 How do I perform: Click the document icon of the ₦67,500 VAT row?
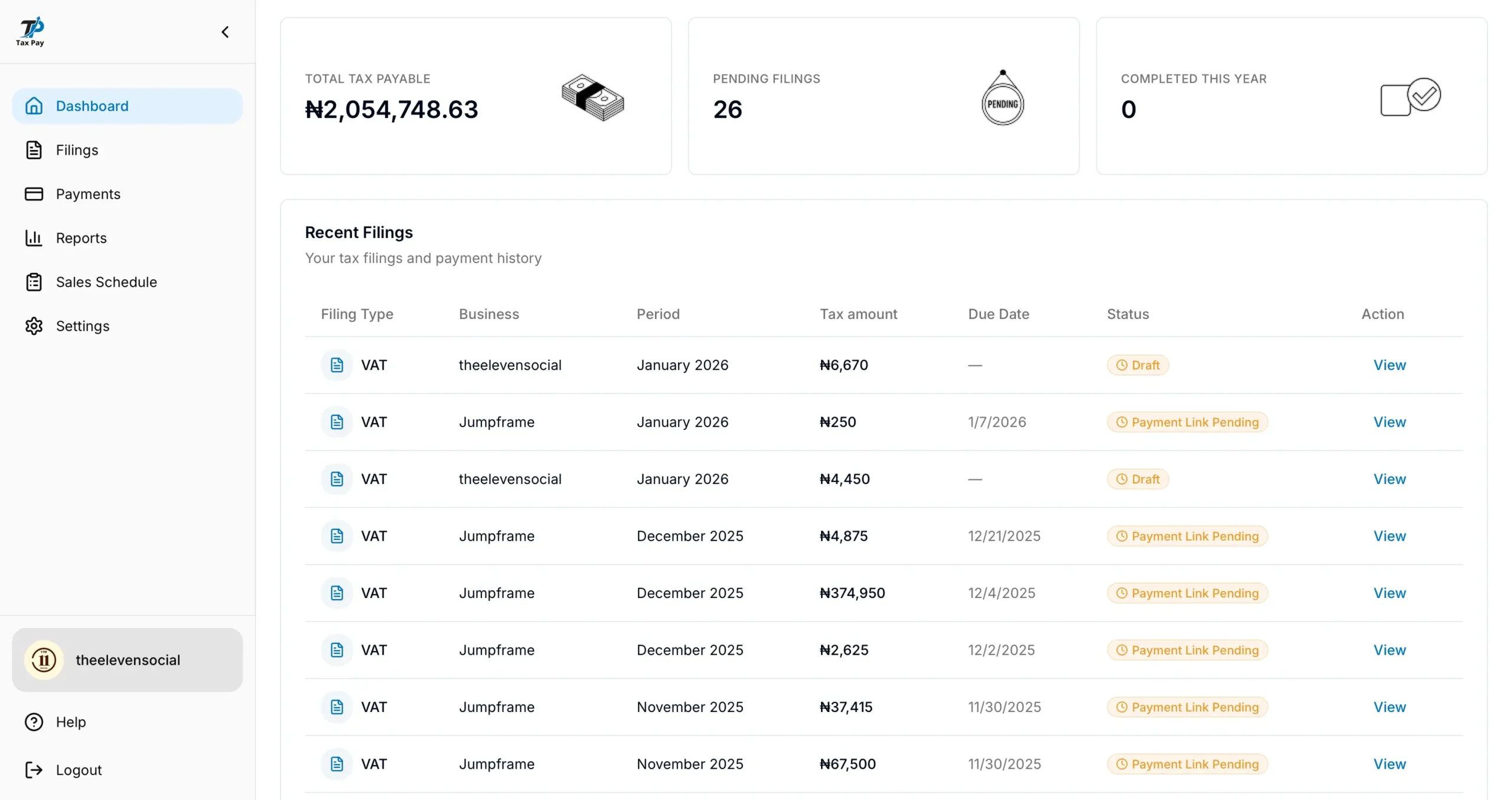click(337, 764)
